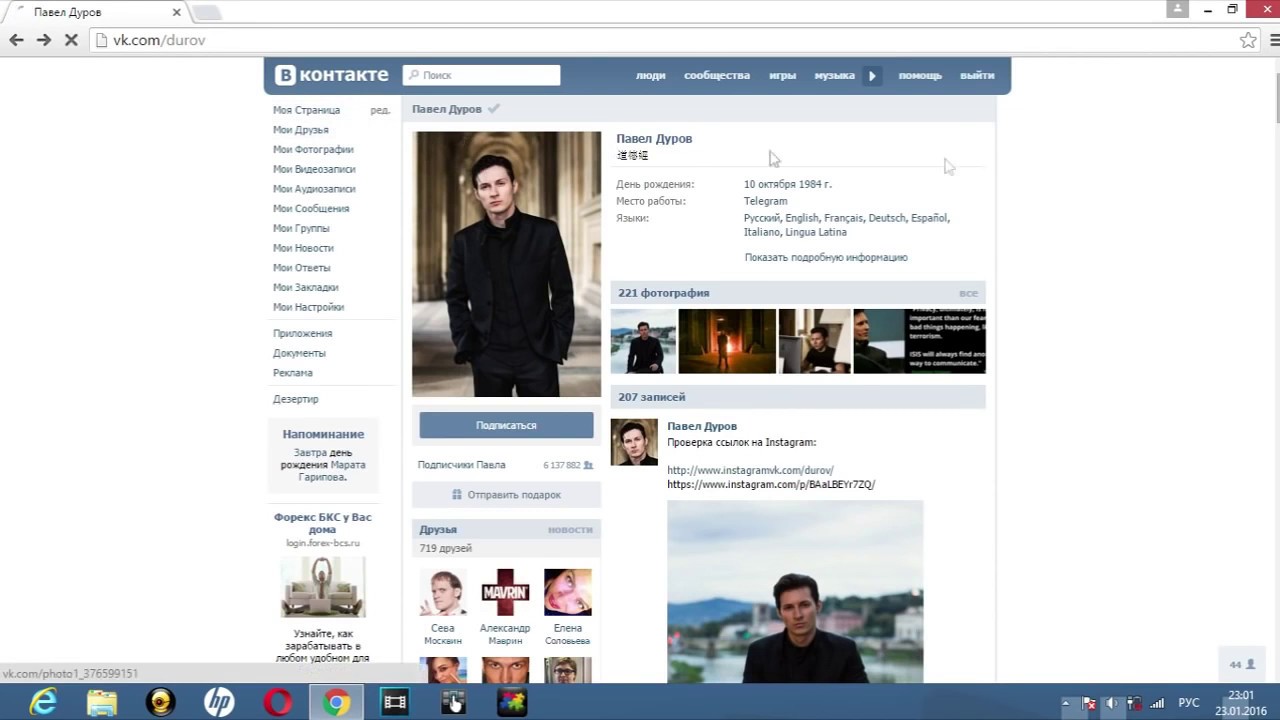Open Документы in sidebar
1280x720 pixels.
point(299,353)
